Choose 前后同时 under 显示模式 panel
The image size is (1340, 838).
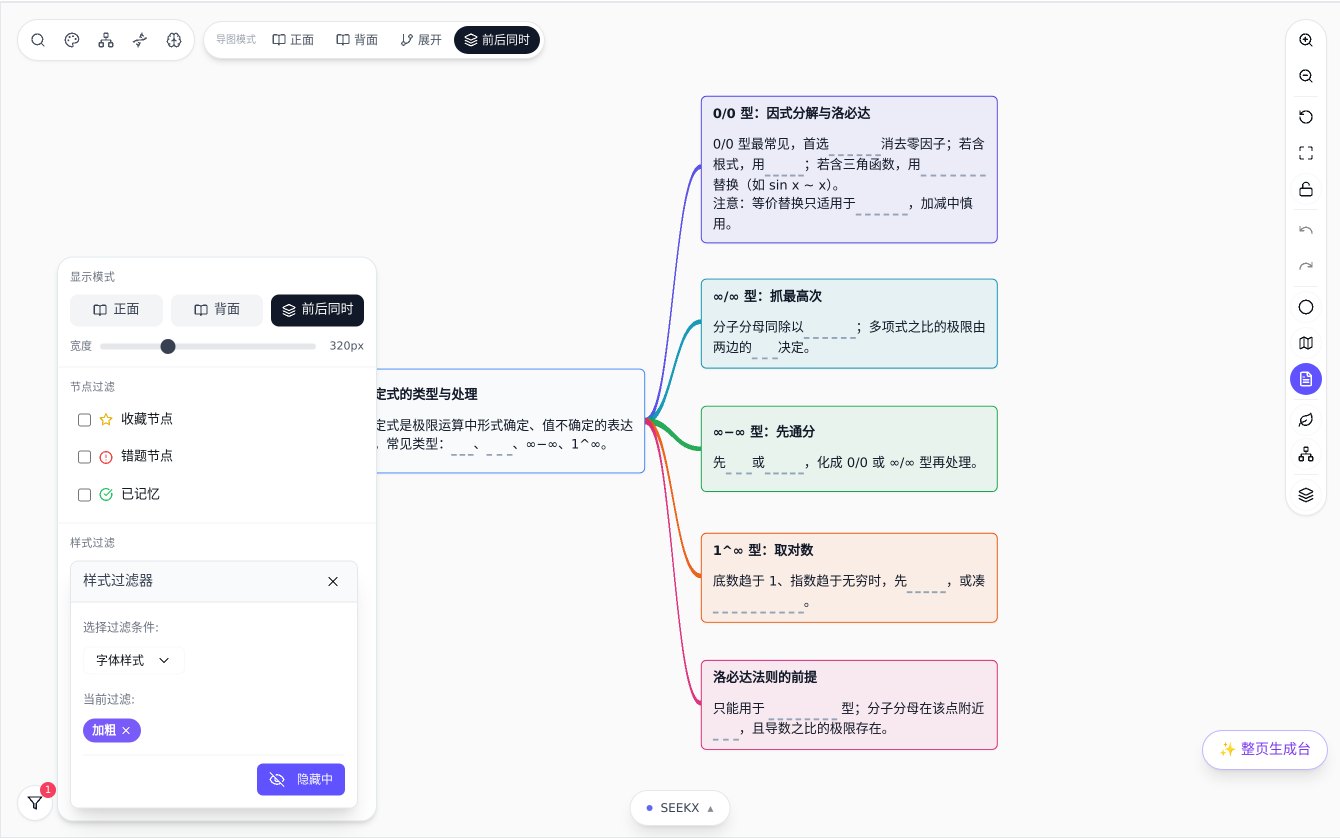(x=318, y=310)
